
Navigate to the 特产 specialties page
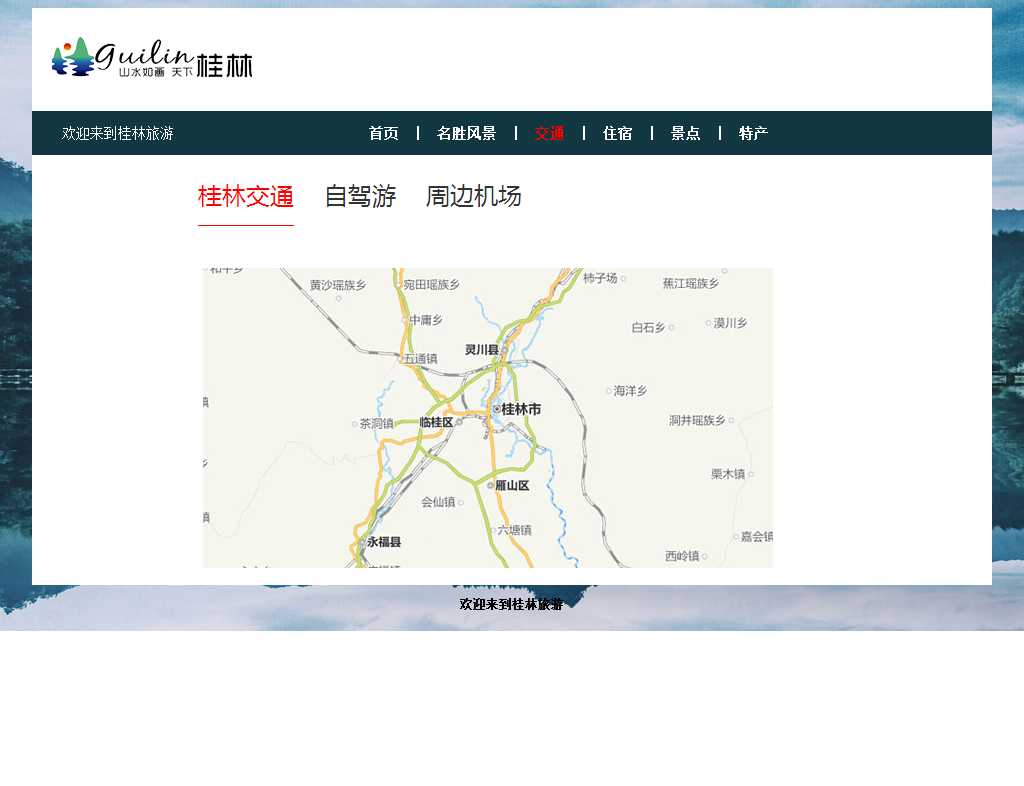(753, 133)
